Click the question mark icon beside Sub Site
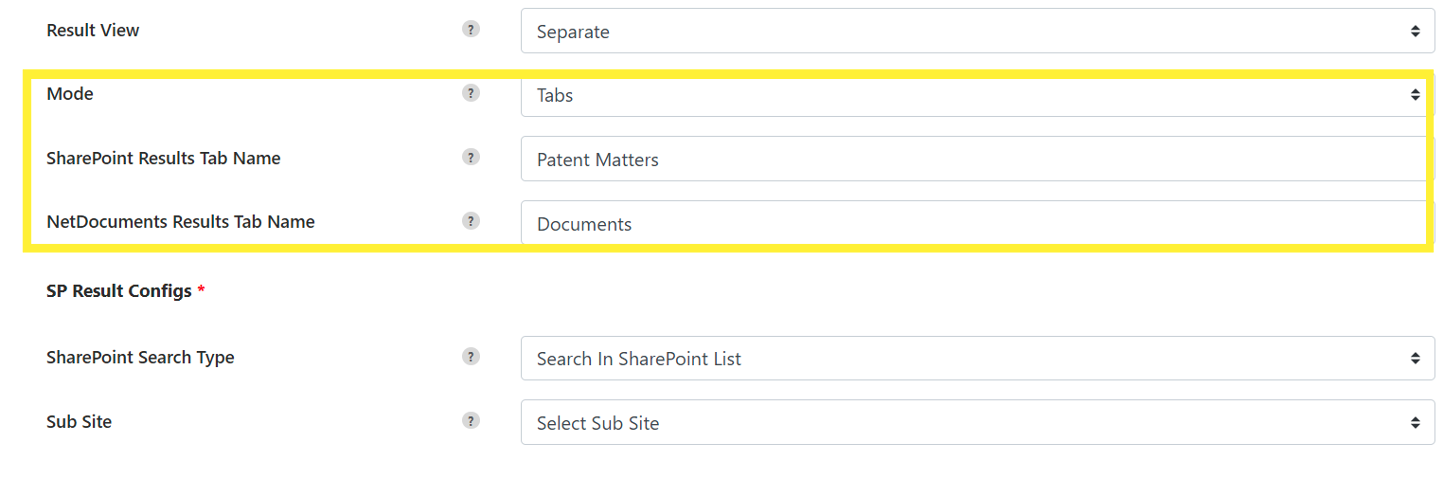Image resolution: width=1445 pixels, height=481 pixels. (x=471, y=421)
